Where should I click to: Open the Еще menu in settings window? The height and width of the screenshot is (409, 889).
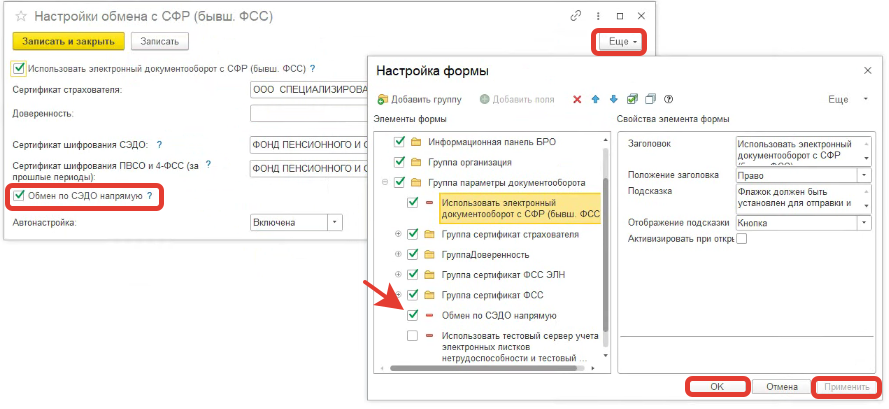[621, 41]
